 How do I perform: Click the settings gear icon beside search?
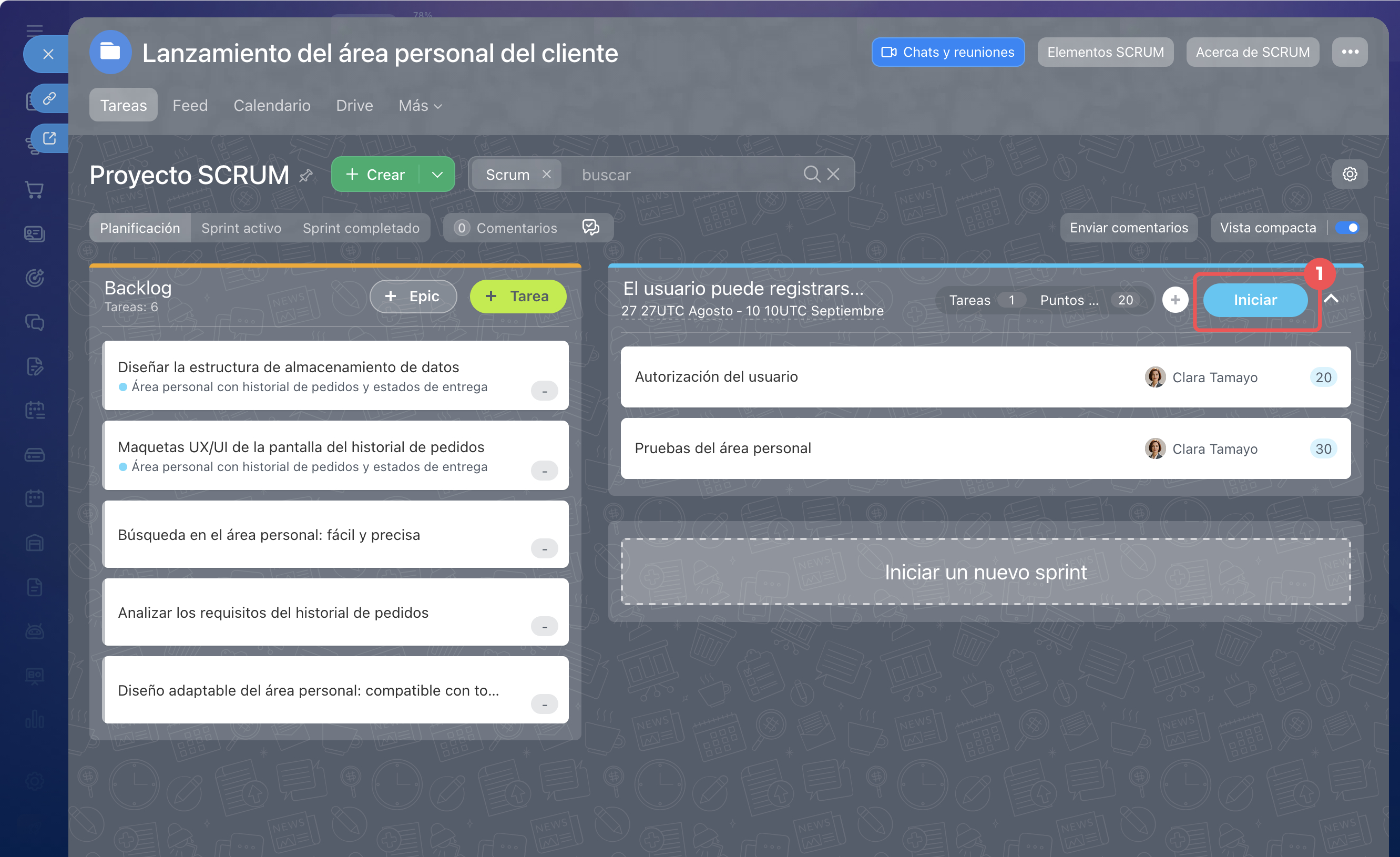coord(1350,174)
